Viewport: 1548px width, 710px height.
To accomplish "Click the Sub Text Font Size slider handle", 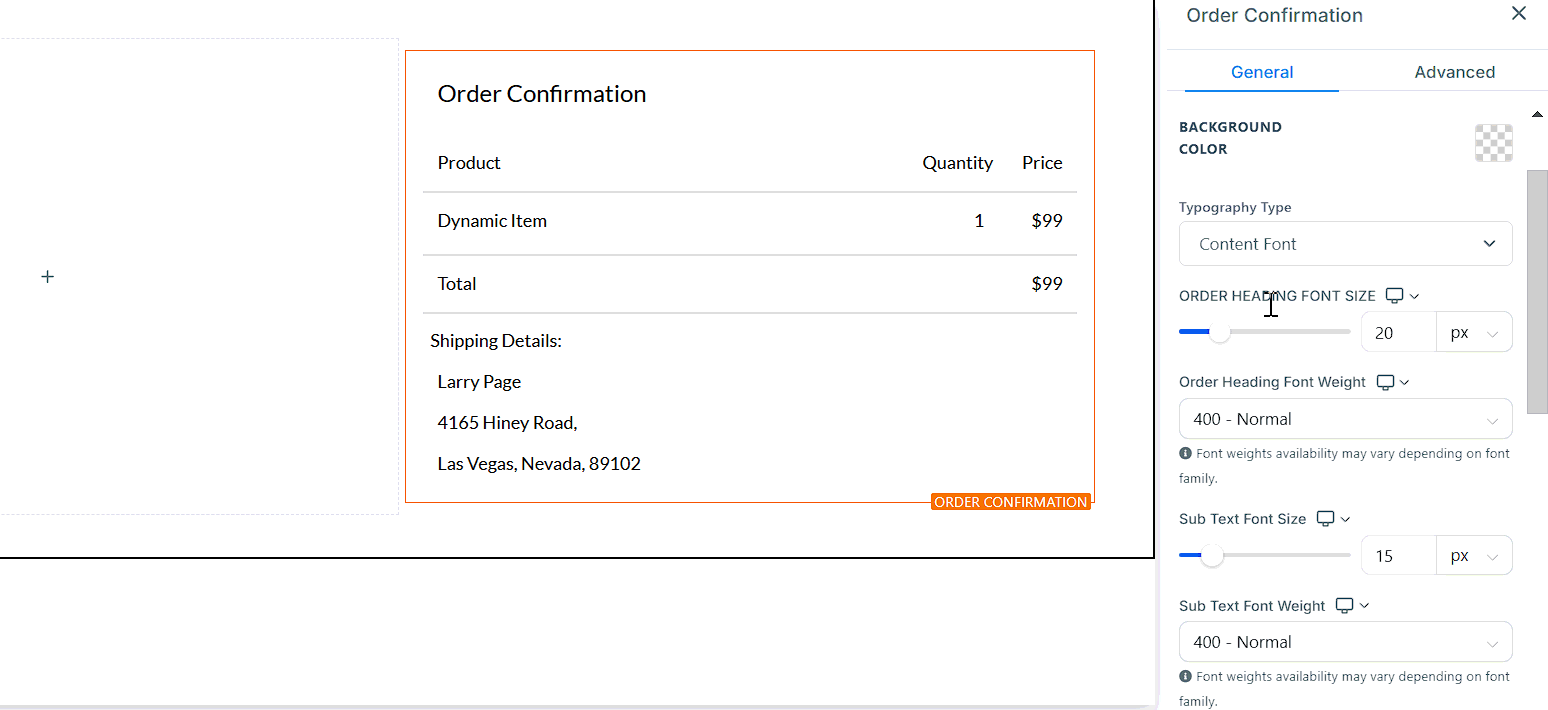I will pos(1212,556).
